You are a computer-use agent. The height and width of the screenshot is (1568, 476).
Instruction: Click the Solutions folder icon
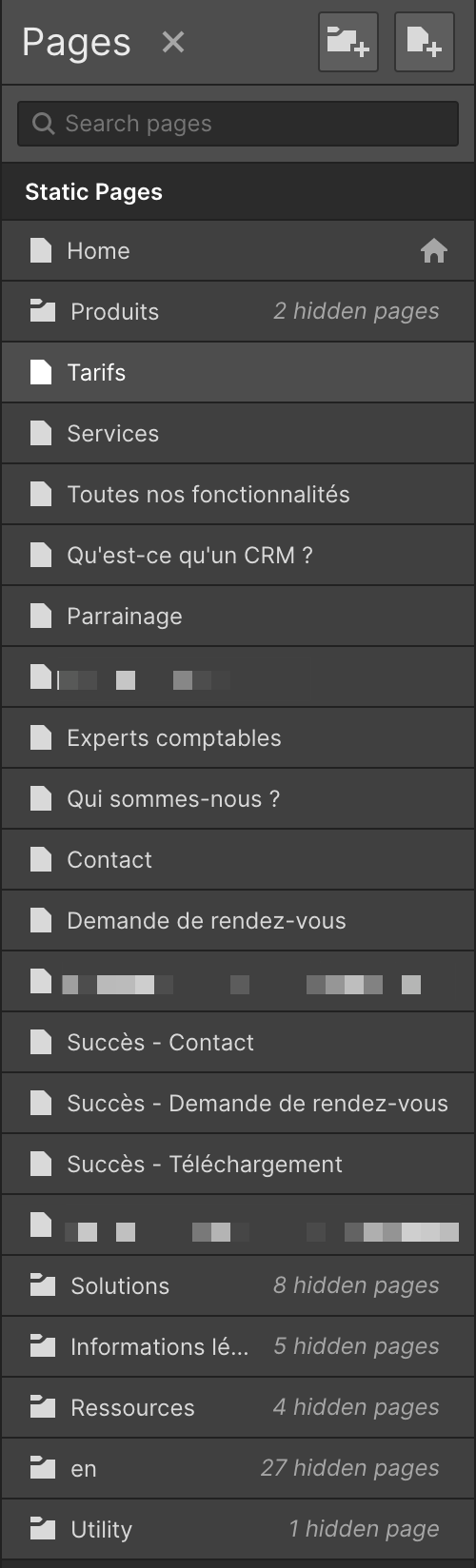42,1285
